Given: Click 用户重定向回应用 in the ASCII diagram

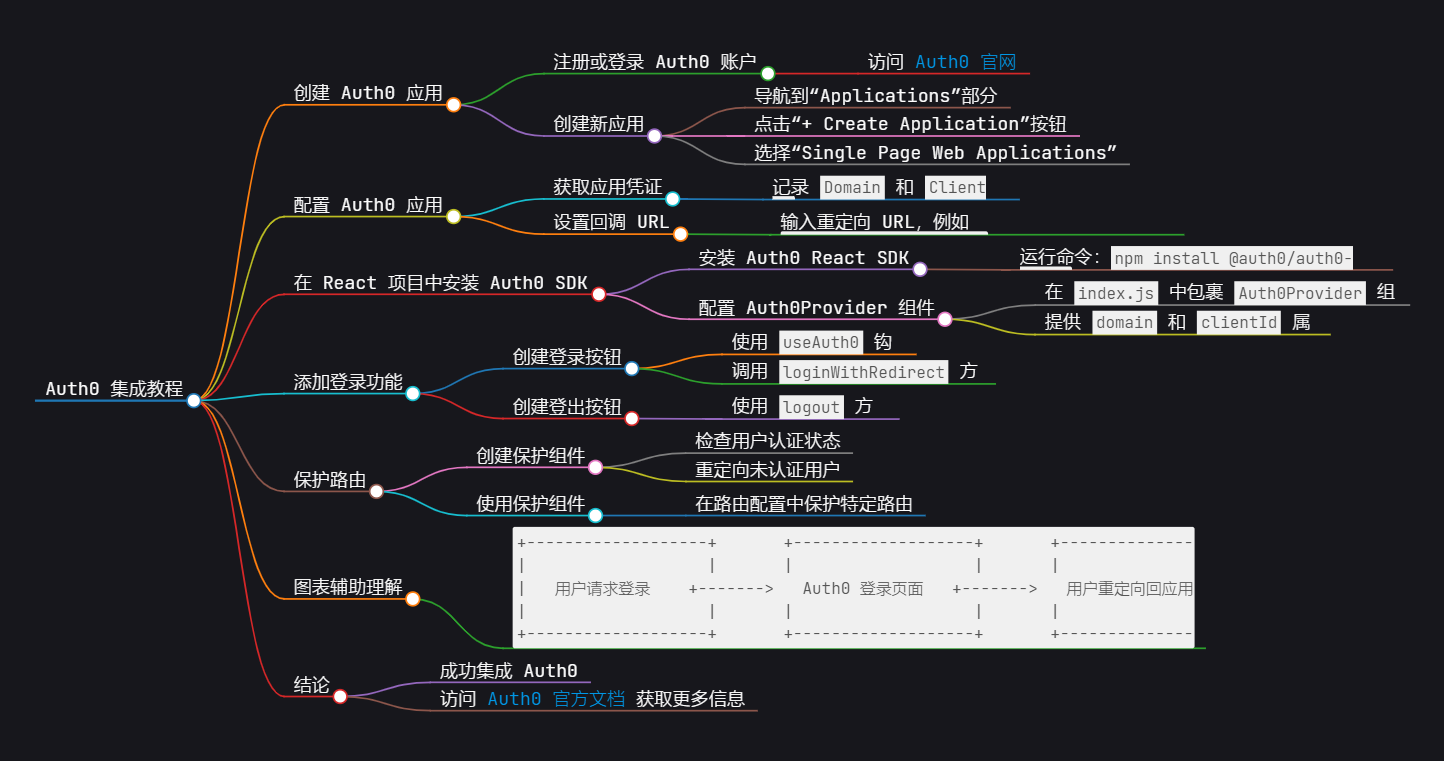Looking at the screenshot, I should pyautogui.click(x=1130, y=589).
